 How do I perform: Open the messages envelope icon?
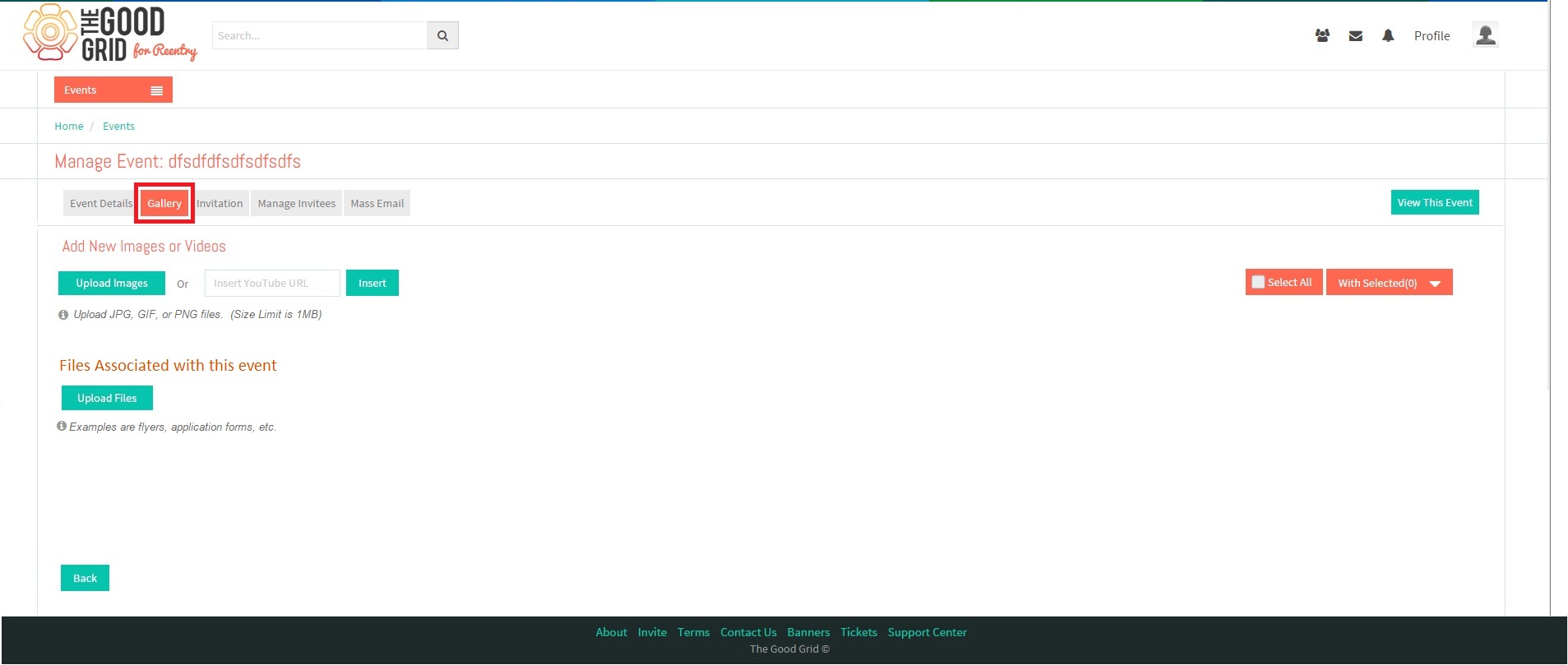click(x=1356, y=35)
